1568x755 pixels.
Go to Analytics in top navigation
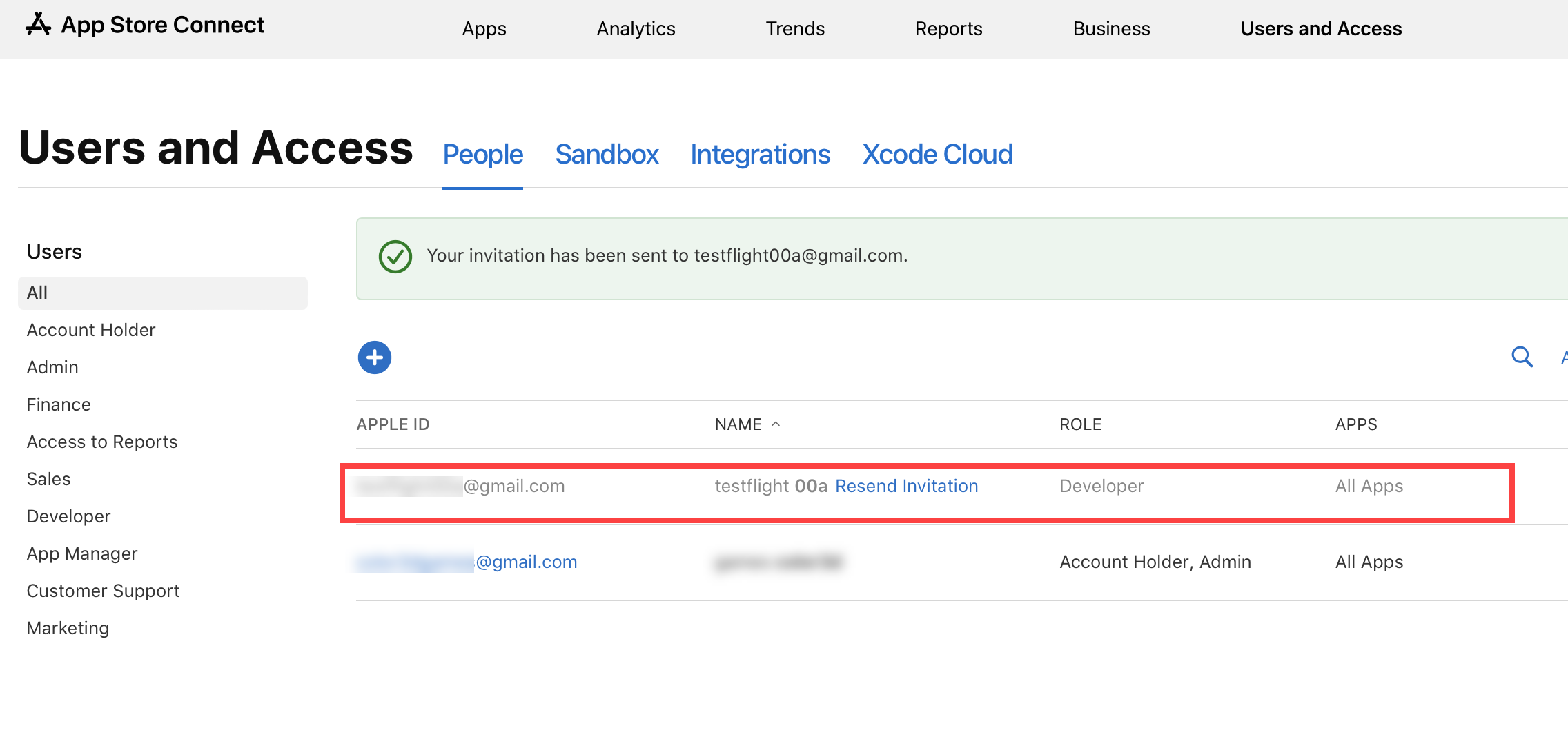pos(636,29)
